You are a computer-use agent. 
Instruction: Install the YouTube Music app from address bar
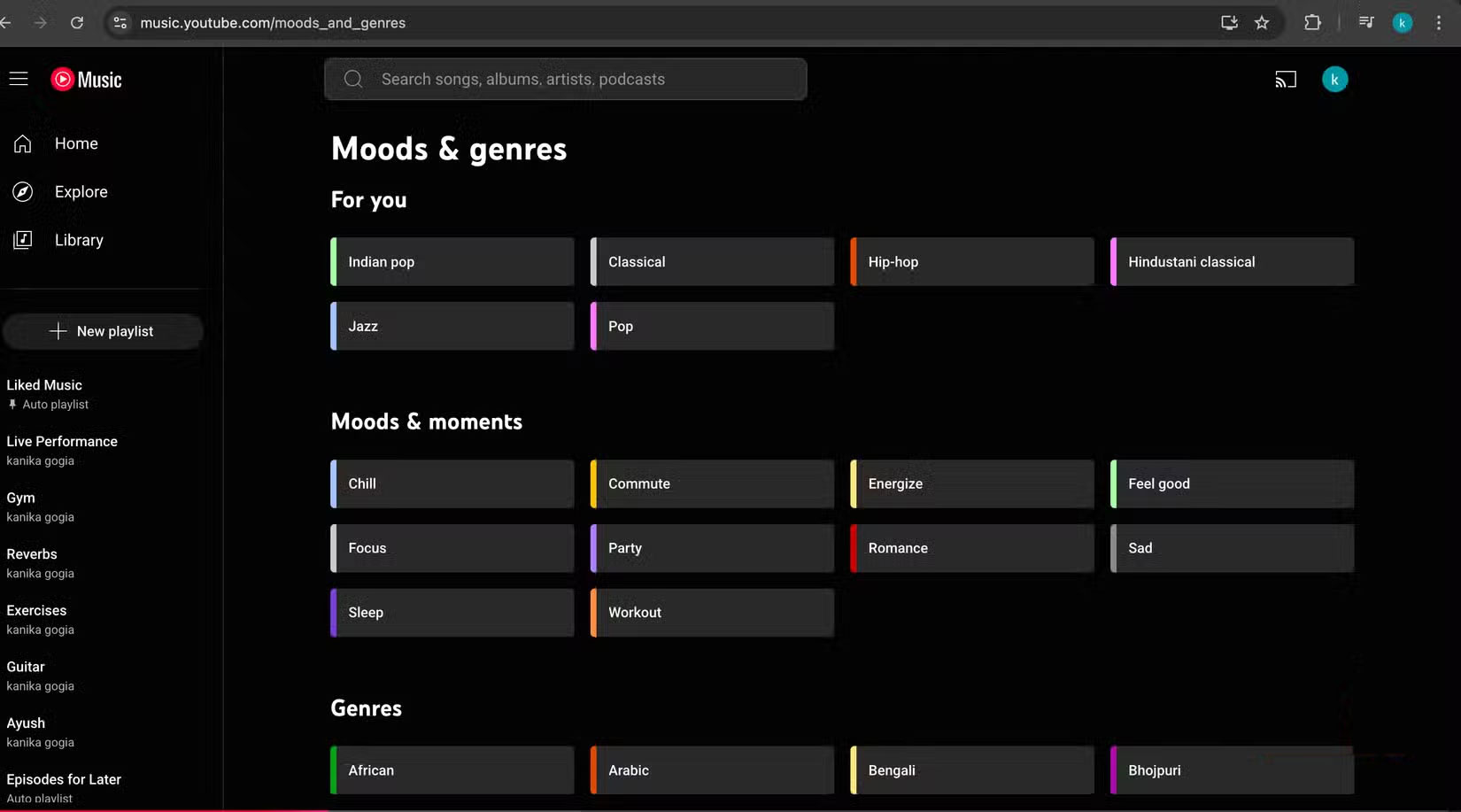point(1229,22)
